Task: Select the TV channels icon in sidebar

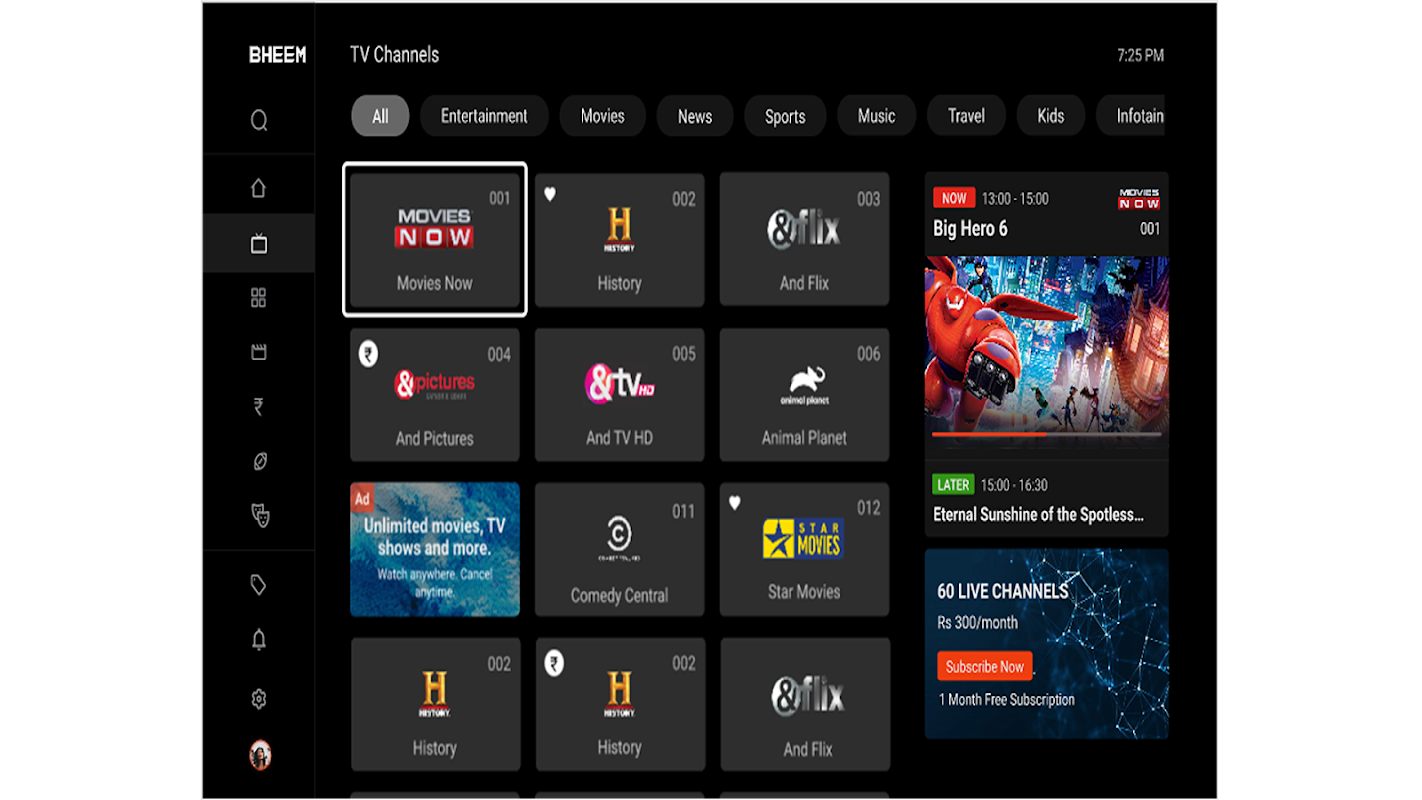Action: point(259,243)
